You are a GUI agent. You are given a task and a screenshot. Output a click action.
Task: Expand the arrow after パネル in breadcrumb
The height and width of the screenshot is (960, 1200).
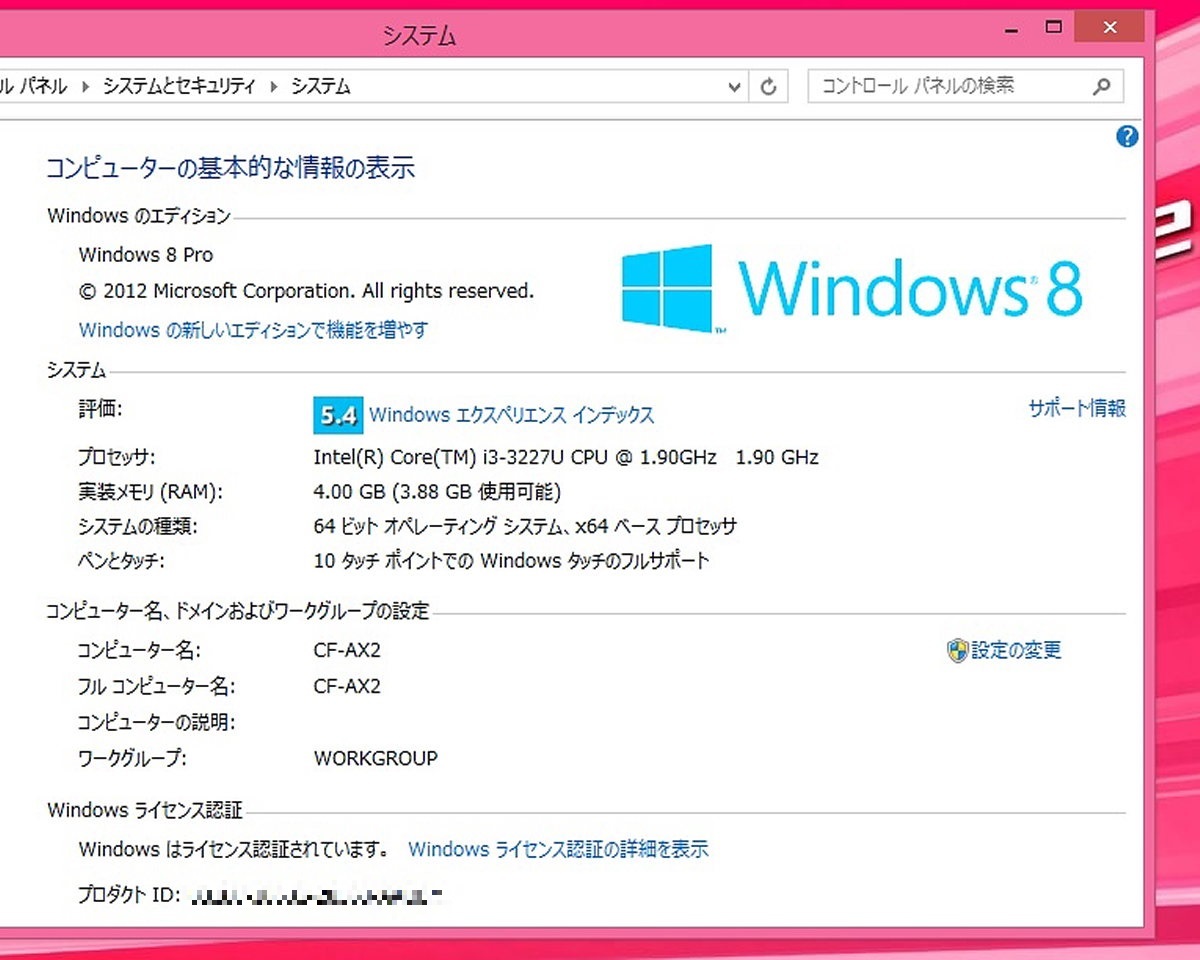pos(84,87)
